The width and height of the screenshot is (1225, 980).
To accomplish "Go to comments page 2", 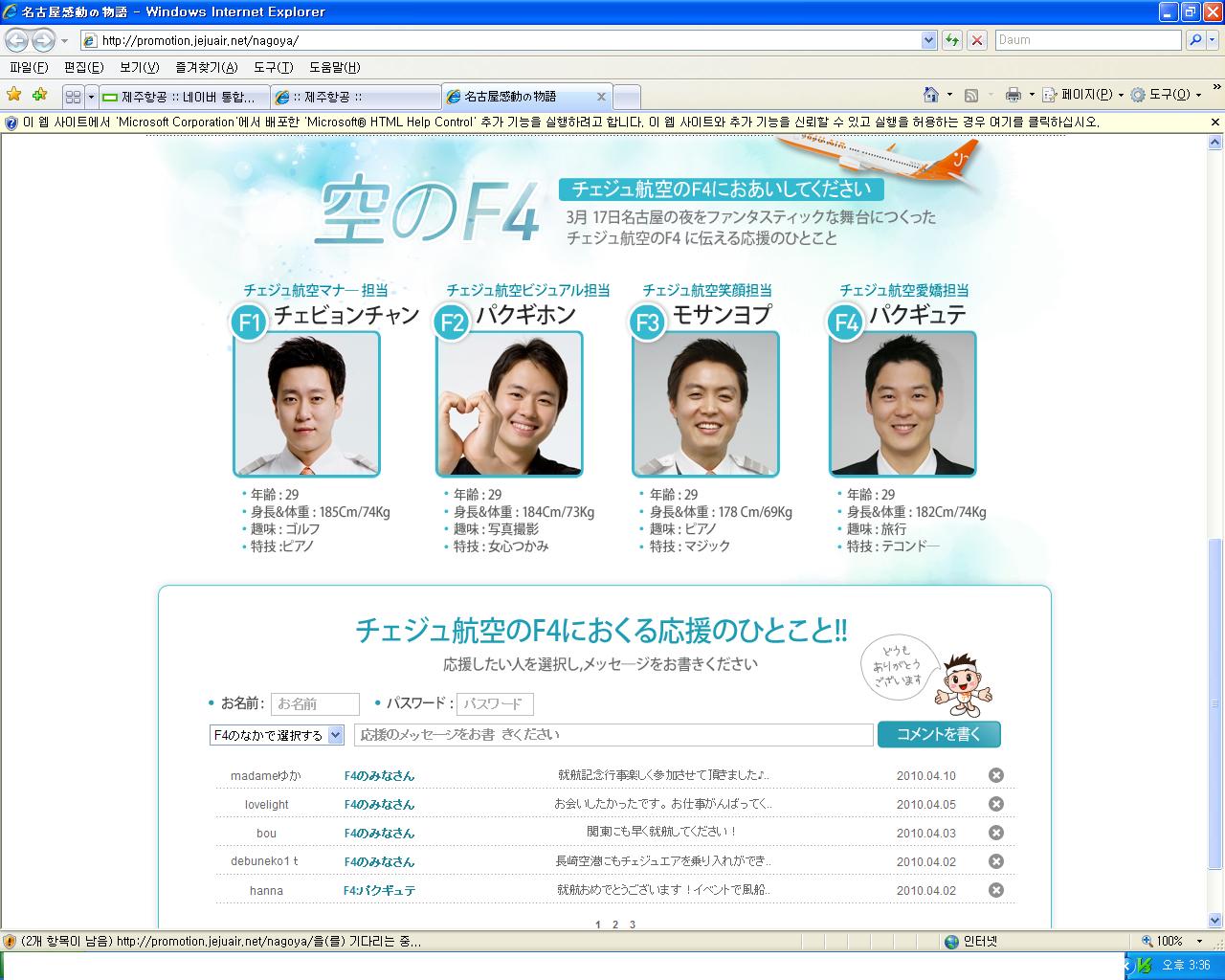I will (x=614, y=924).
